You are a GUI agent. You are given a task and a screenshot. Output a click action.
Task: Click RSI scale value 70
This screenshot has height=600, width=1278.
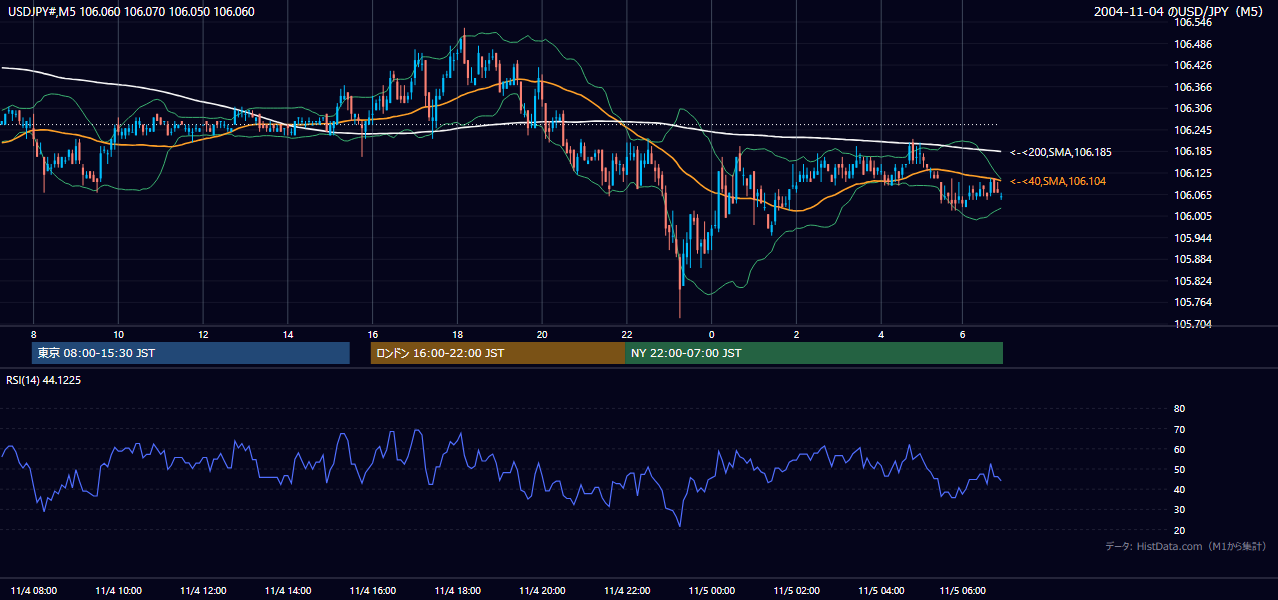(x=1179, y=429)
